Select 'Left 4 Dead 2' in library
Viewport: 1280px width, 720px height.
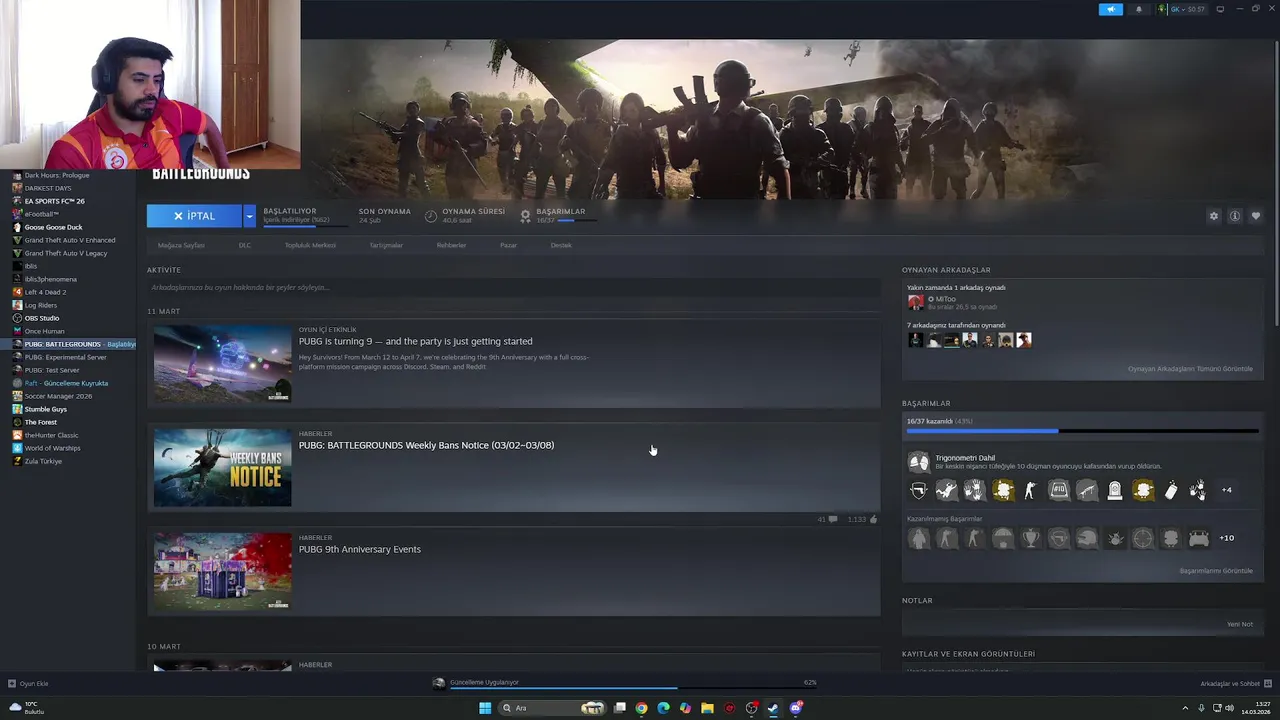45,292
